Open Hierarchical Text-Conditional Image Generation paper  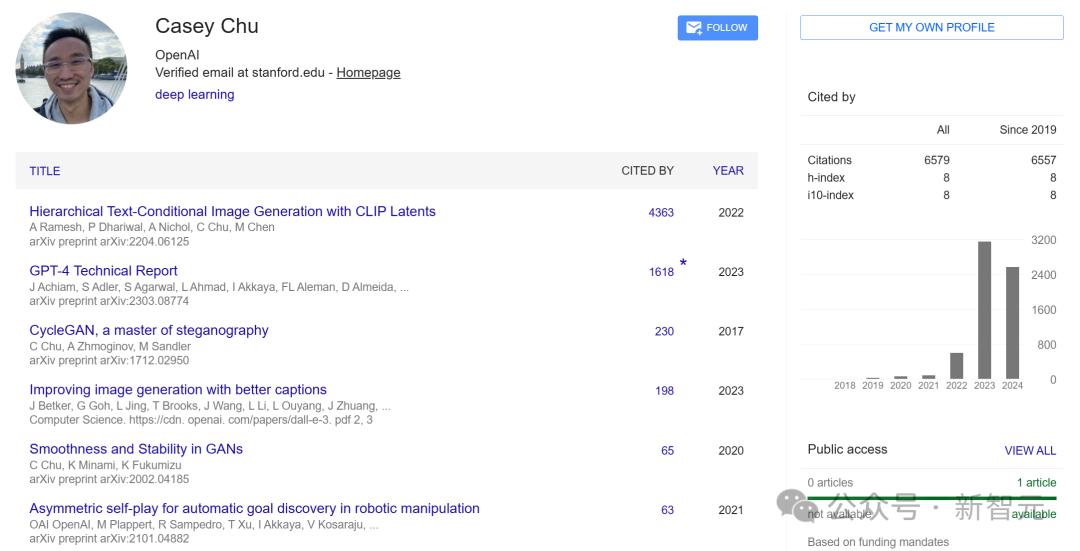coord(232,211)
